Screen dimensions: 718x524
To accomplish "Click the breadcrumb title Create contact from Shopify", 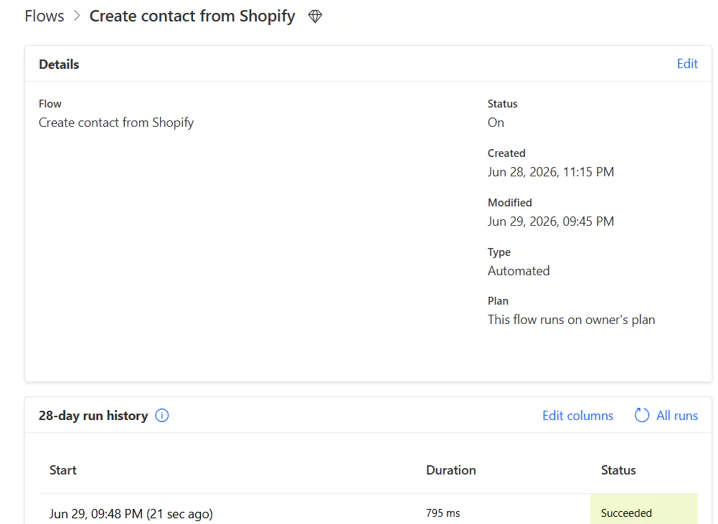I will (x=192, y=16).
